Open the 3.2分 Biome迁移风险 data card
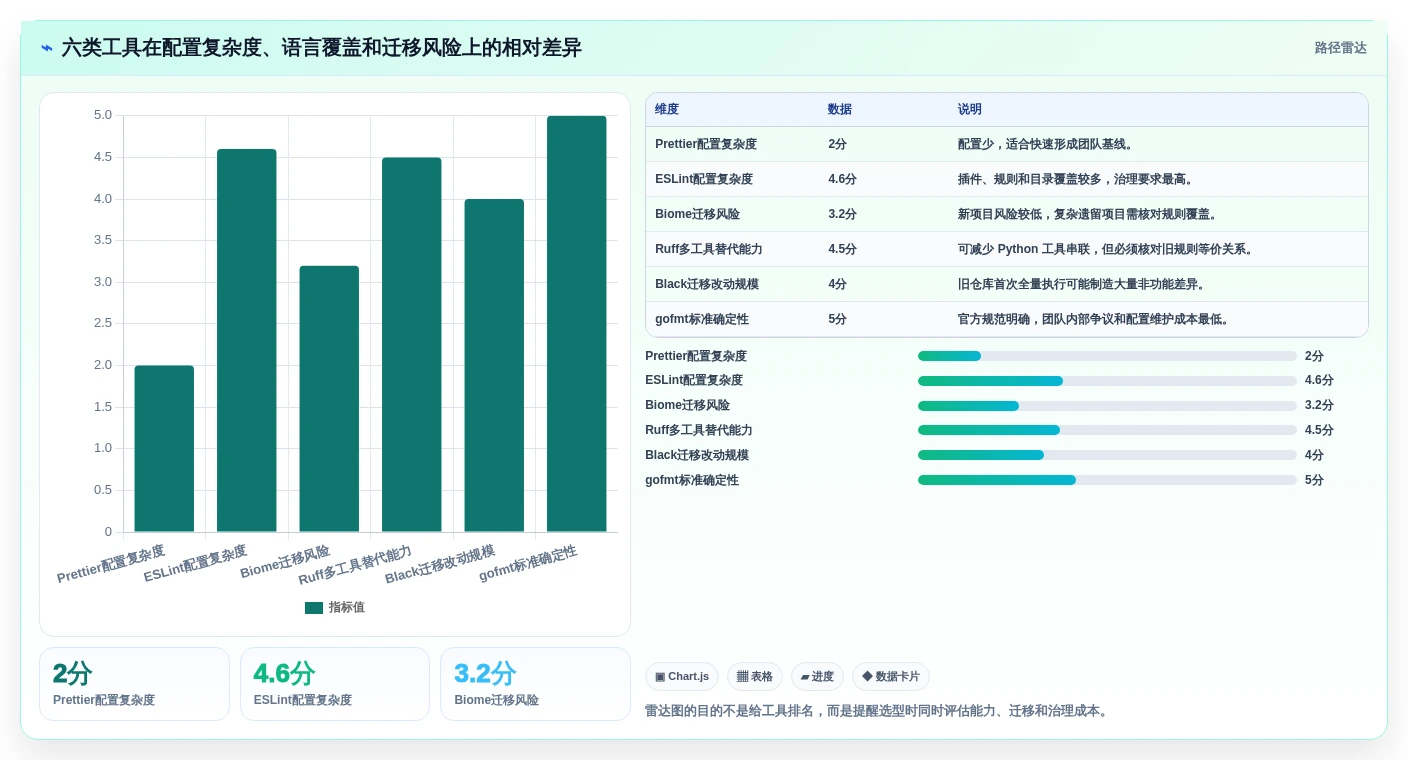This screenshot has height=760, width=1408. click(x=535, y=684)
